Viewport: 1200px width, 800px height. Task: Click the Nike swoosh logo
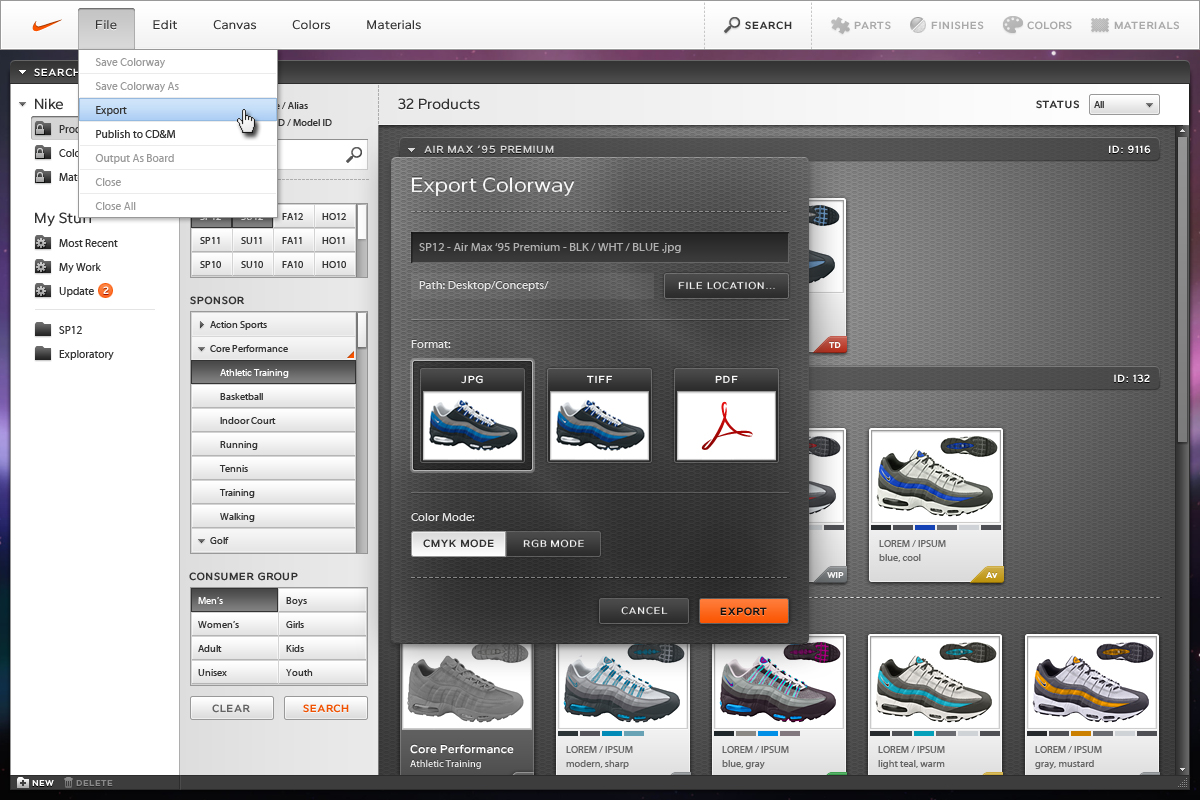(x=47, y=25)
